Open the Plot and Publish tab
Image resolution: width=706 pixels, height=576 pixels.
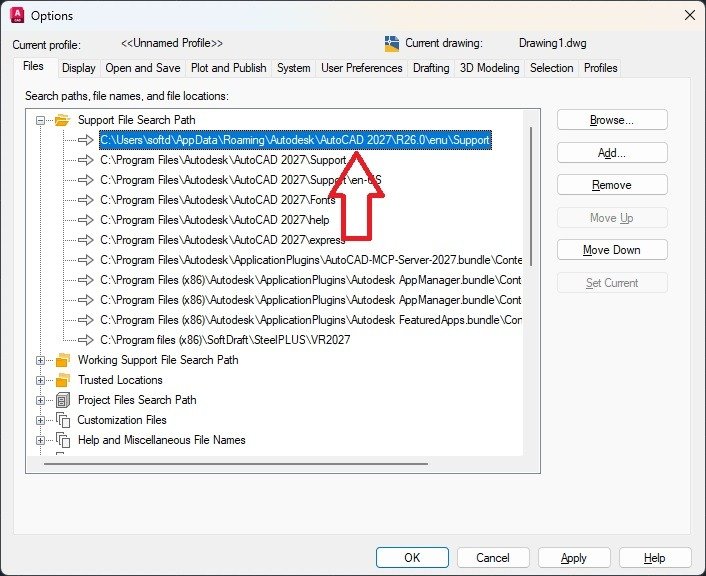click(229, 68)
